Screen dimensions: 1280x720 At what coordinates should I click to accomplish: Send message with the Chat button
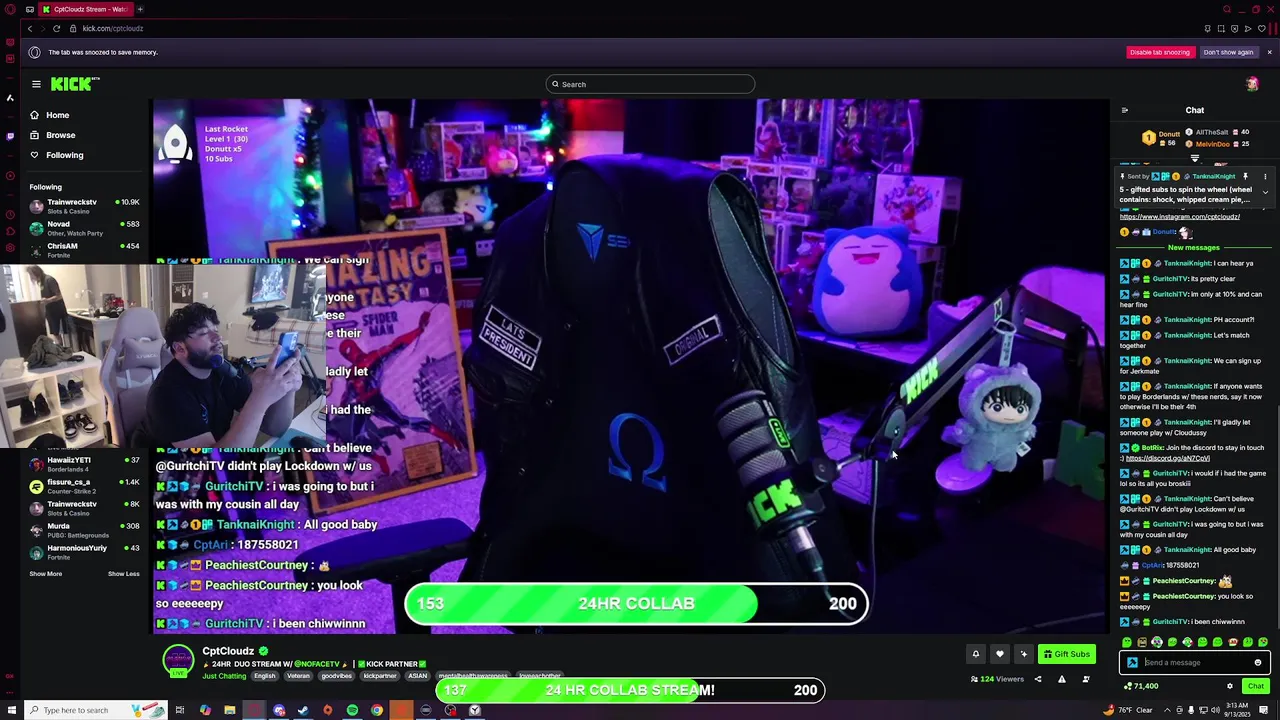point(1256,686)
